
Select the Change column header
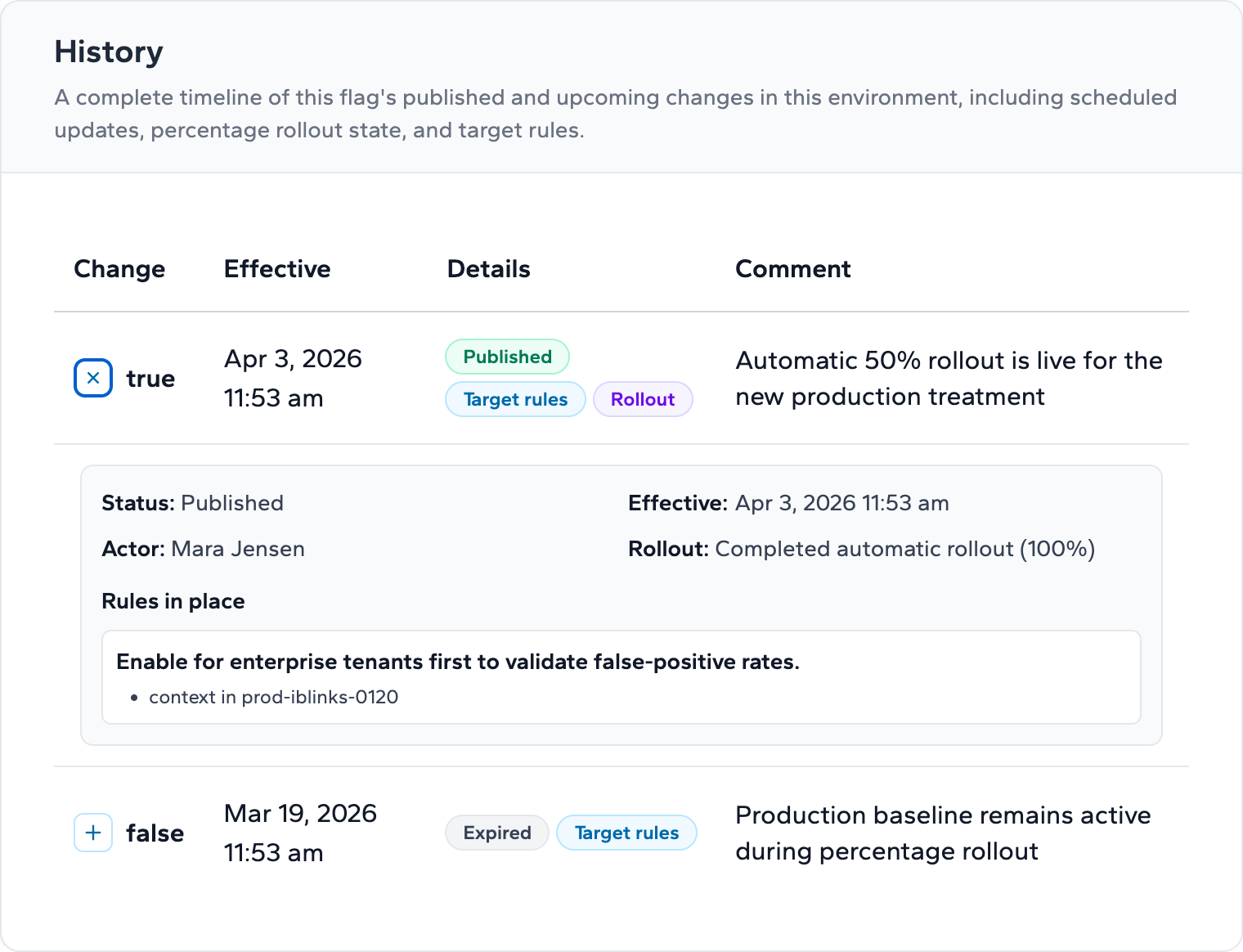tap(119, 268)
